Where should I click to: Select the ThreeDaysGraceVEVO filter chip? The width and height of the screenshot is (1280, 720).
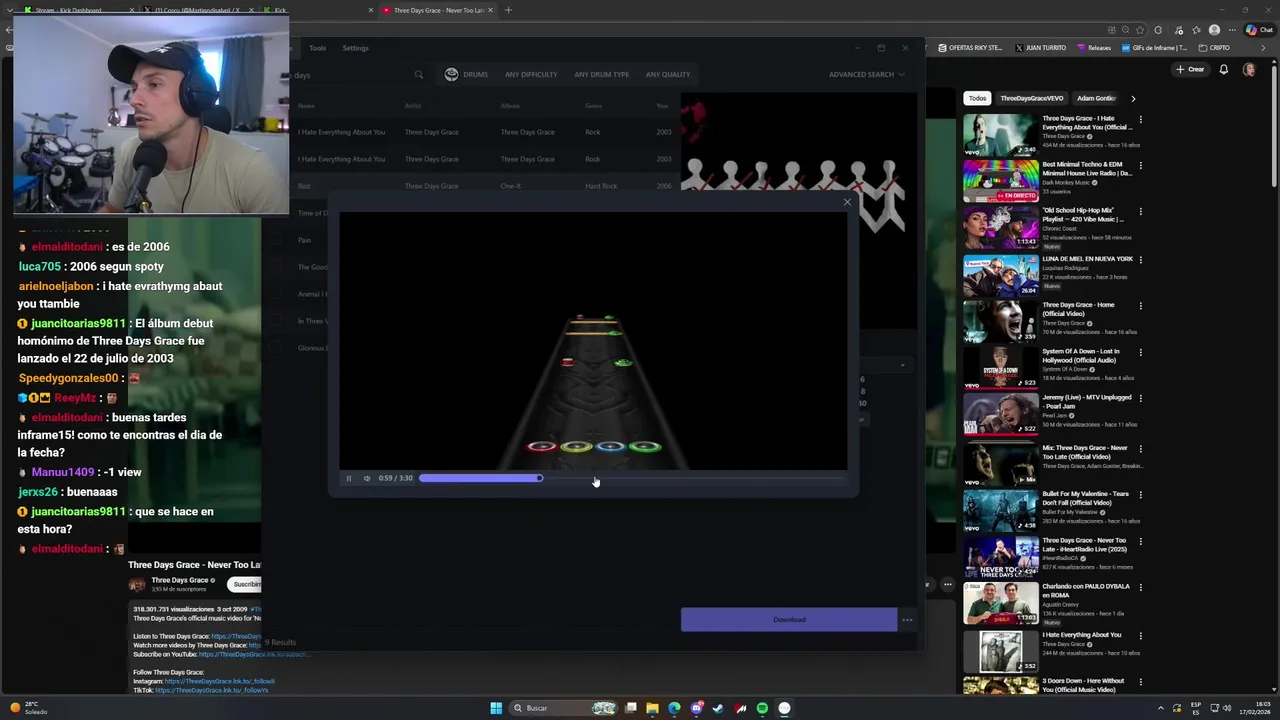coord(1032,98)
